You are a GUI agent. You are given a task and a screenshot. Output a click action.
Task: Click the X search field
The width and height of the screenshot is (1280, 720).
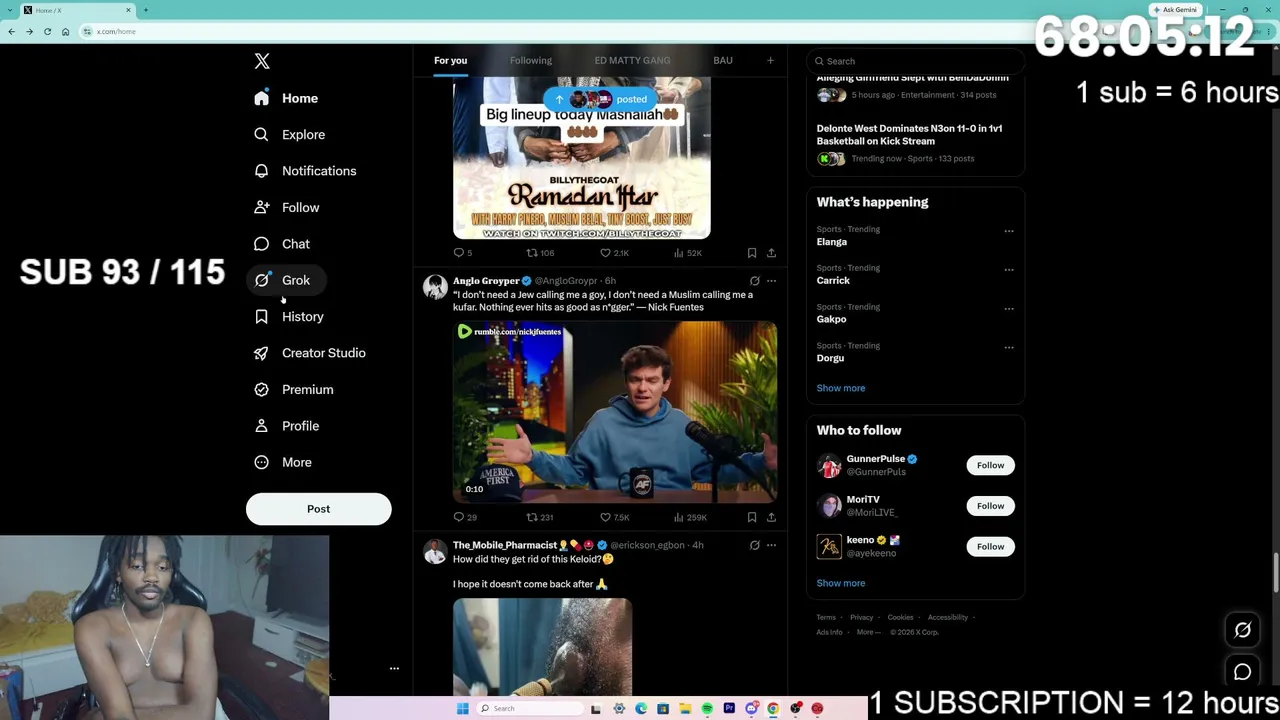click(x=915, y=61)
